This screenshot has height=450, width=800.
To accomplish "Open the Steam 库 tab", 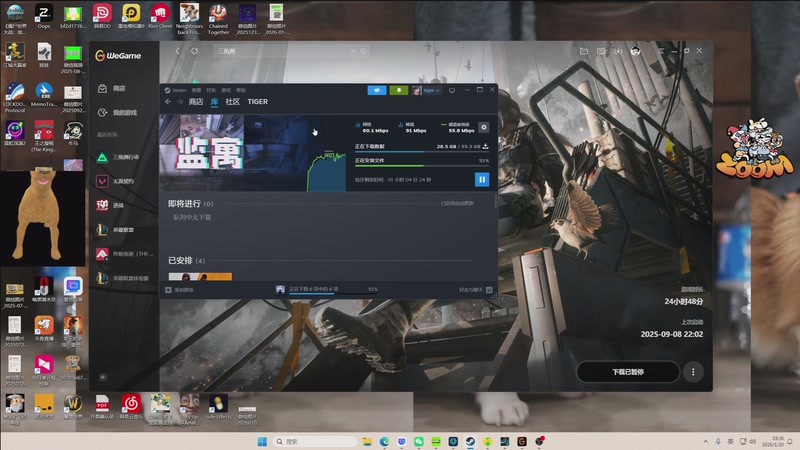I will click(x=214, y=102).
